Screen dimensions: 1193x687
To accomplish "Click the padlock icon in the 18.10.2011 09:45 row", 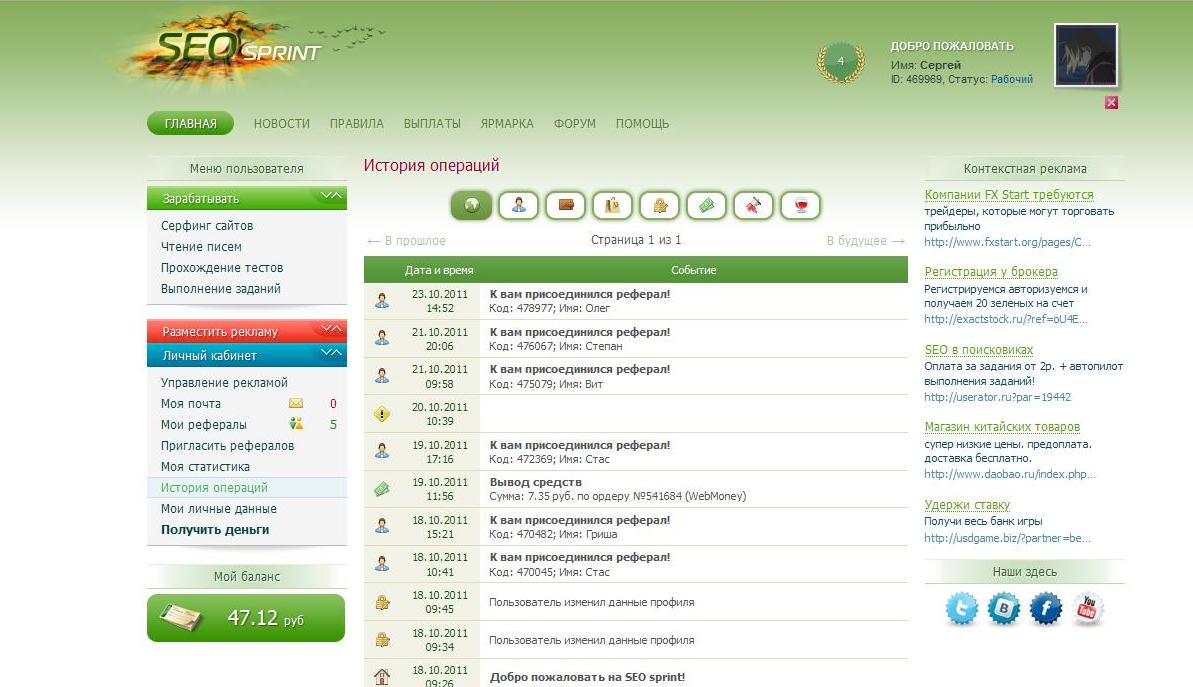I will [x=382, y=603].
